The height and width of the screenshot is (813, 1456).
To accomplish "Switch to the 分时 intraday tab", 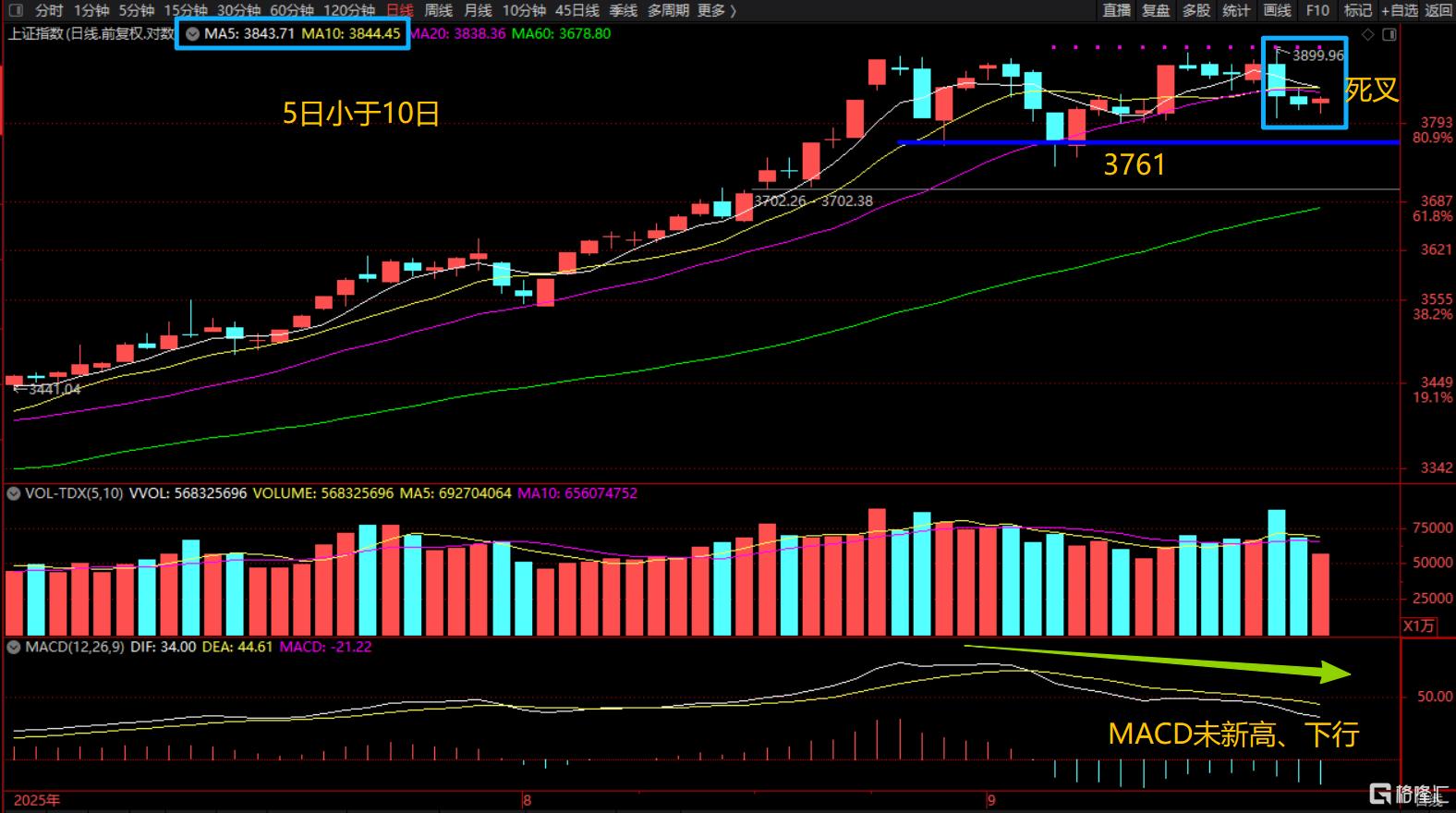I will (x=49, y=10).
